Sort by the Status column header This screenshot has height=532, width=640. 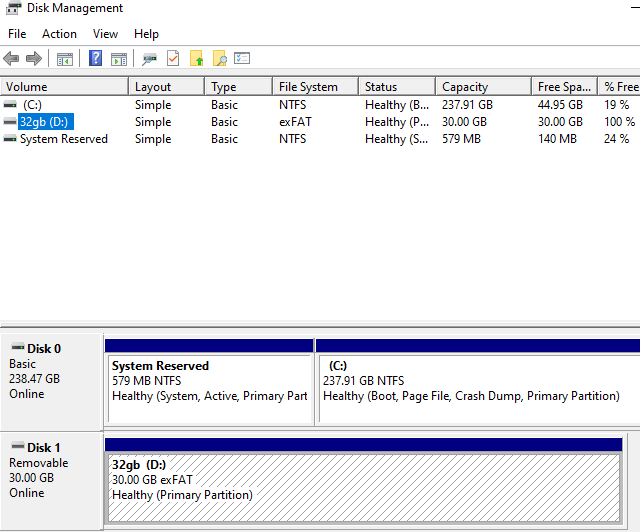click(x=397, y=87)
